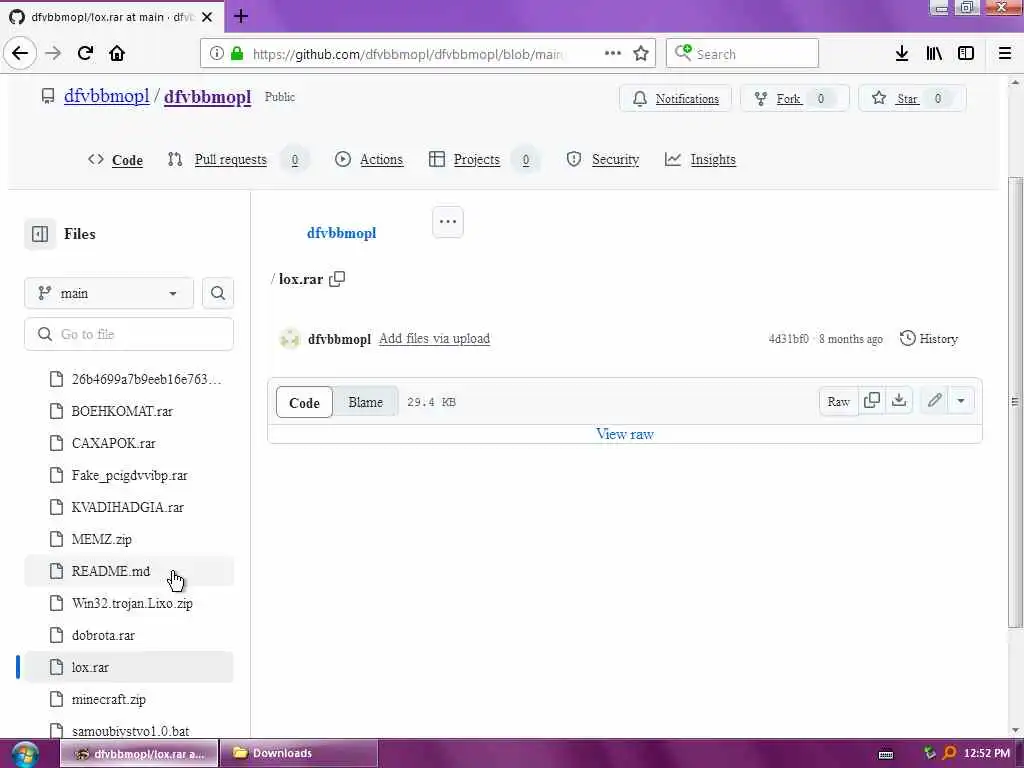Switch to the Downloads taskbar window
The image size is (1024, 768).
coord(298,754)
